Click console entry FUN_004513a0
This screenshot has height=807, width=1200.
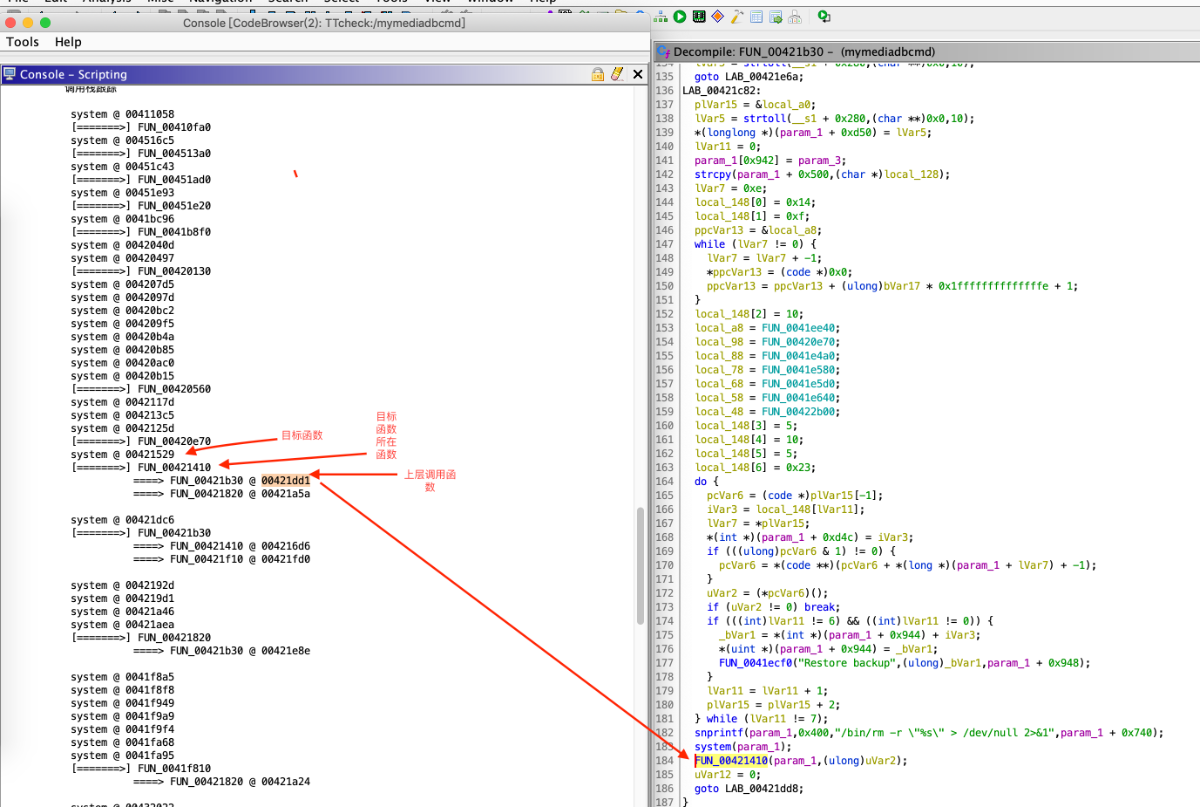174,154
